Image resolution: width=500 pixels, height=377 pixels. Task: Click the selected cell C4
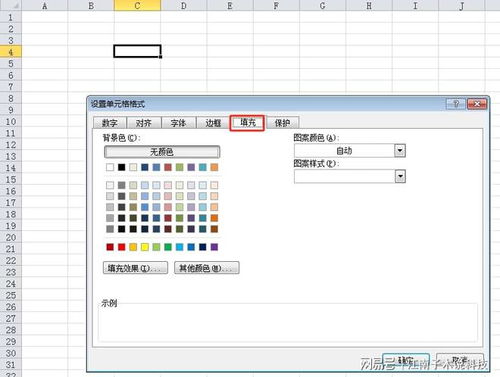click(x=137, y=51)
